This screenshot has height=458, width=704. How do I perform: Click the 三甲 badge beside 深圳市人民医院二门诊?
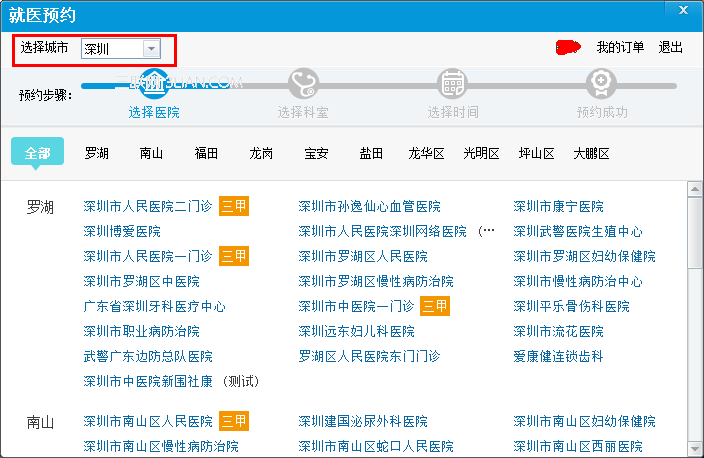tap(234, 206)
